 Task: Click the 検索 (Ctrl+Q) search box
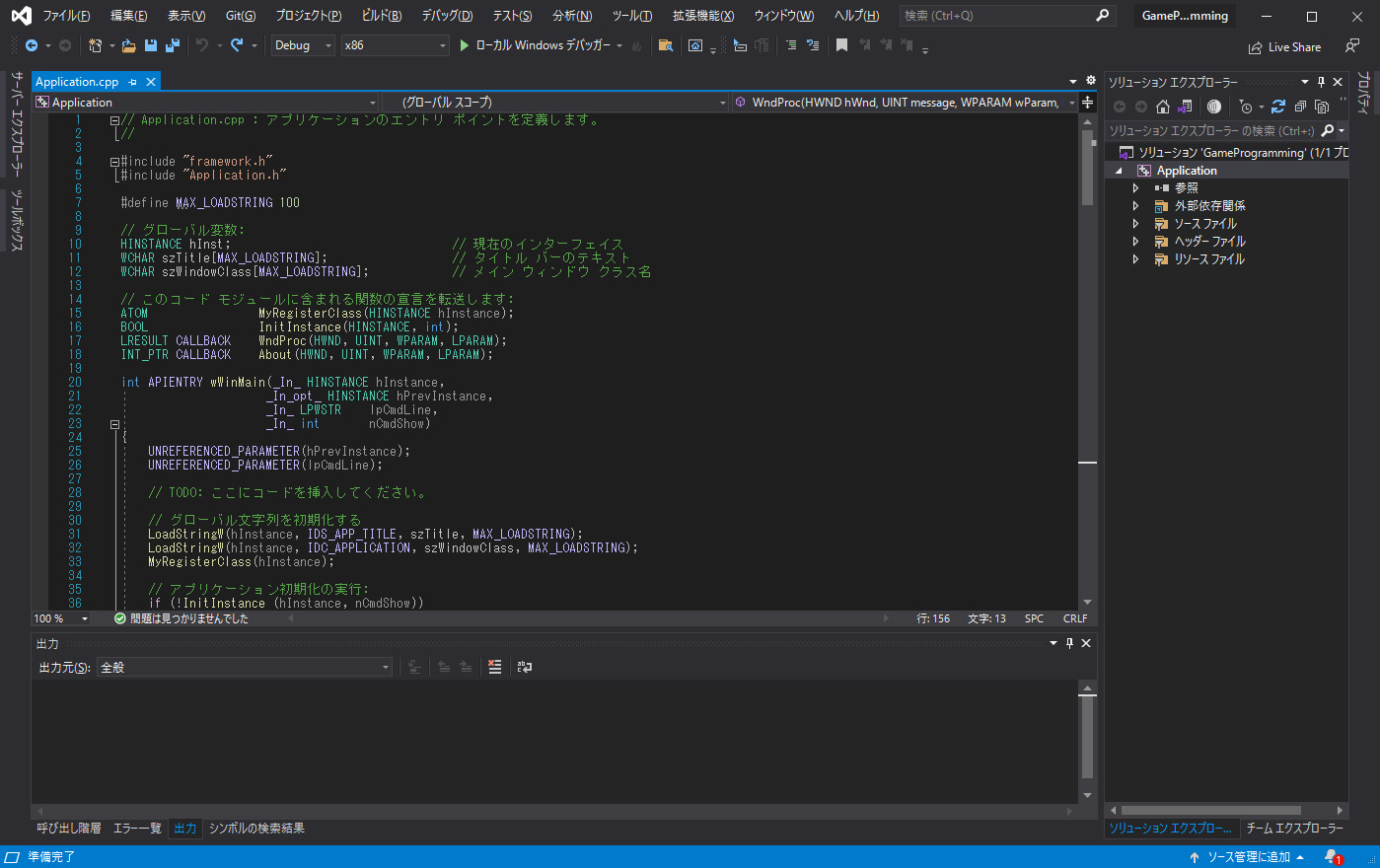pos(996,15)
